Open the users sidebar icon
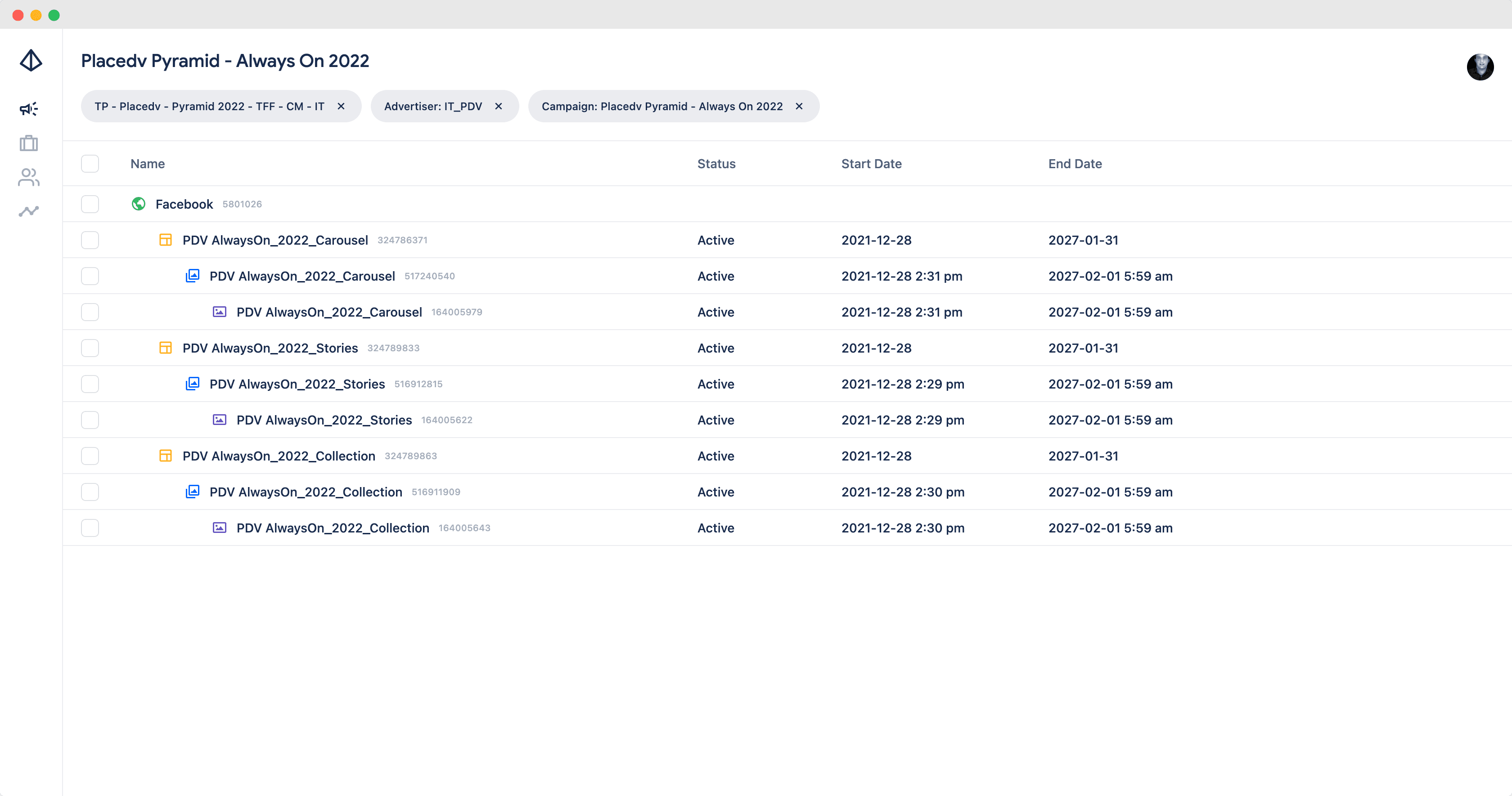 [x=29, y=177]
